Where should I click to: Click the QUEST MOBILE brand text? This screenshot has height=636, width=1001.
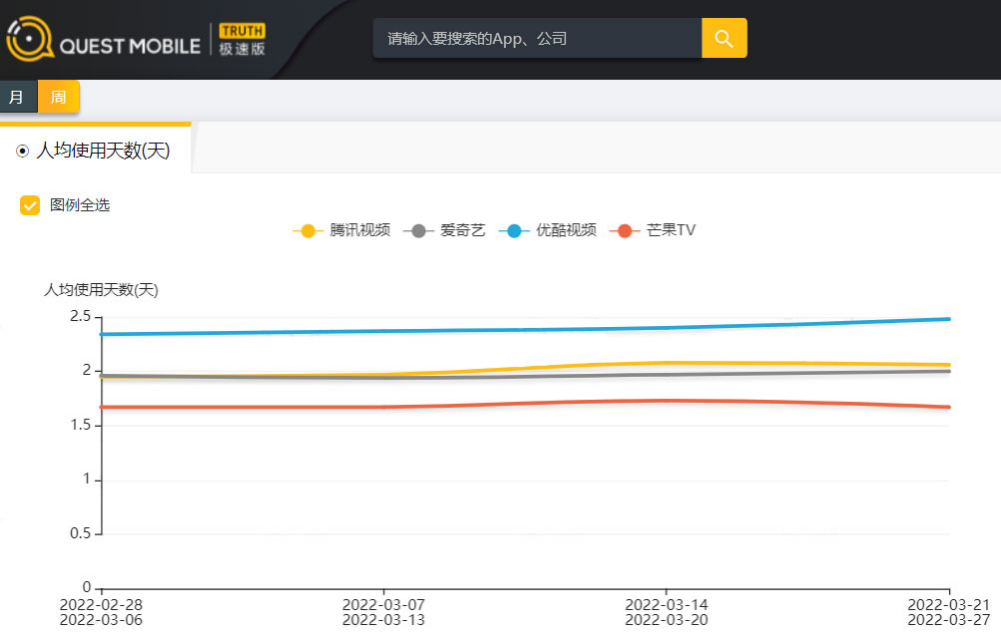click(130, 46)
